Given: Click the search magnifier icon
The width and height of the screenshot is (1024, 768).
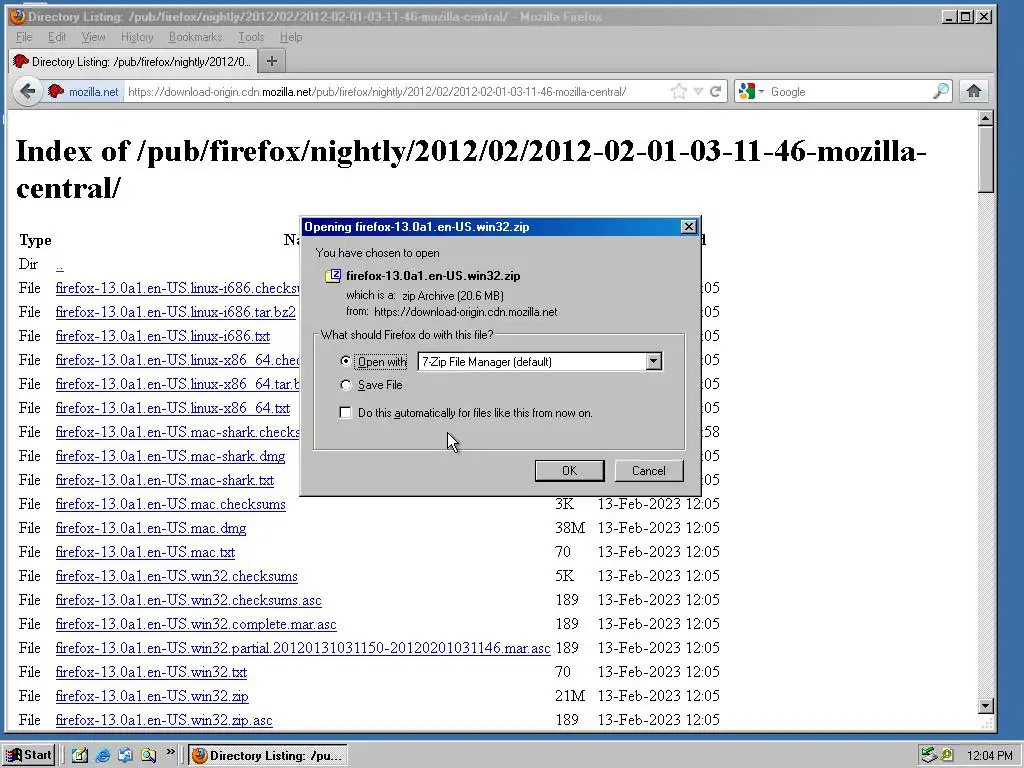Looking at the screenshot, I should (940, 91).
